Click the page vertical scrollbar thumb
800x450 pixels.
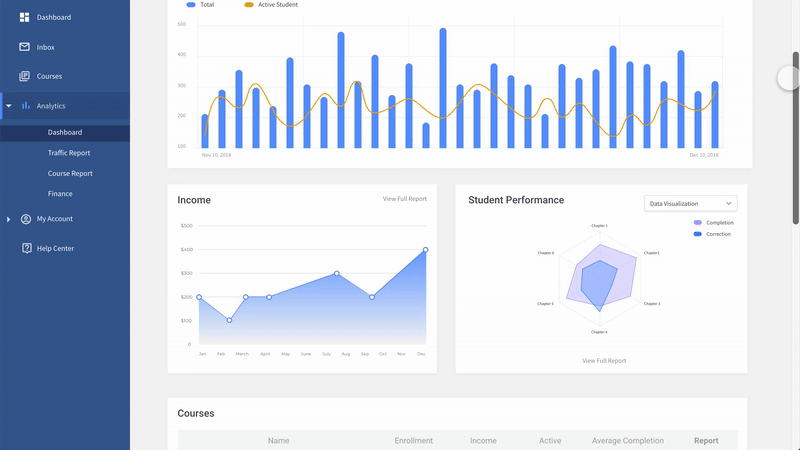pos(795,138)
